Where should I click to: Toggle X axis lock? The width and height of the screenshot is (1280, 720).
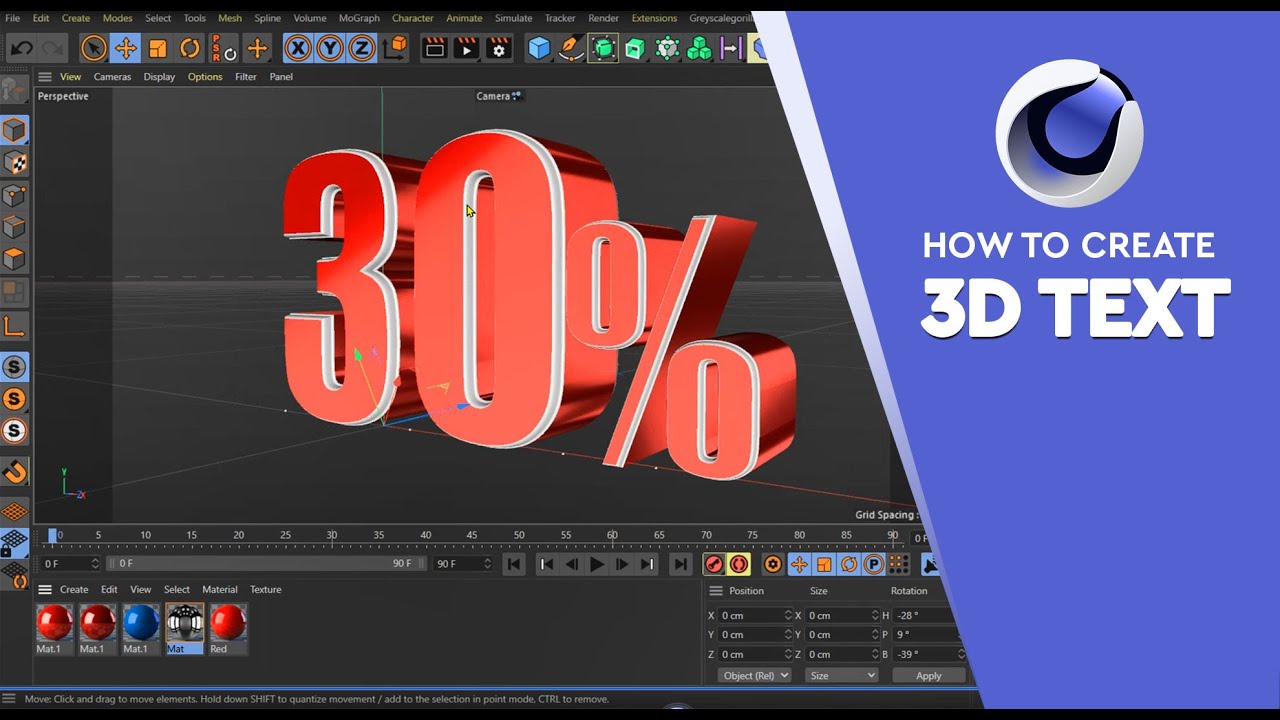click(297, 48)
